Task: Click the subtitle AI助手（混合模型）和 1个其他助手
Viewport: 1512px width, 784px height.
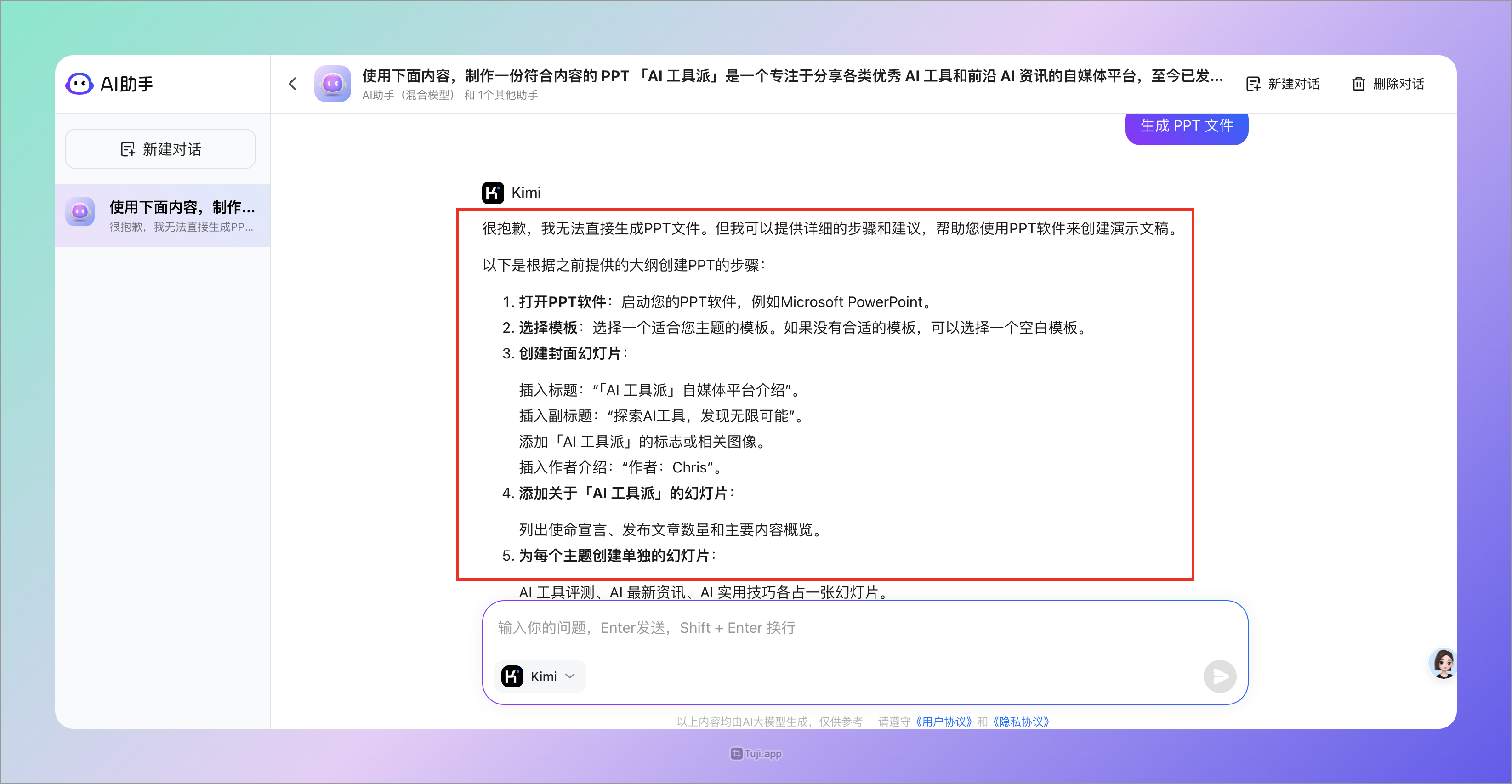Action: click(449, 95)
